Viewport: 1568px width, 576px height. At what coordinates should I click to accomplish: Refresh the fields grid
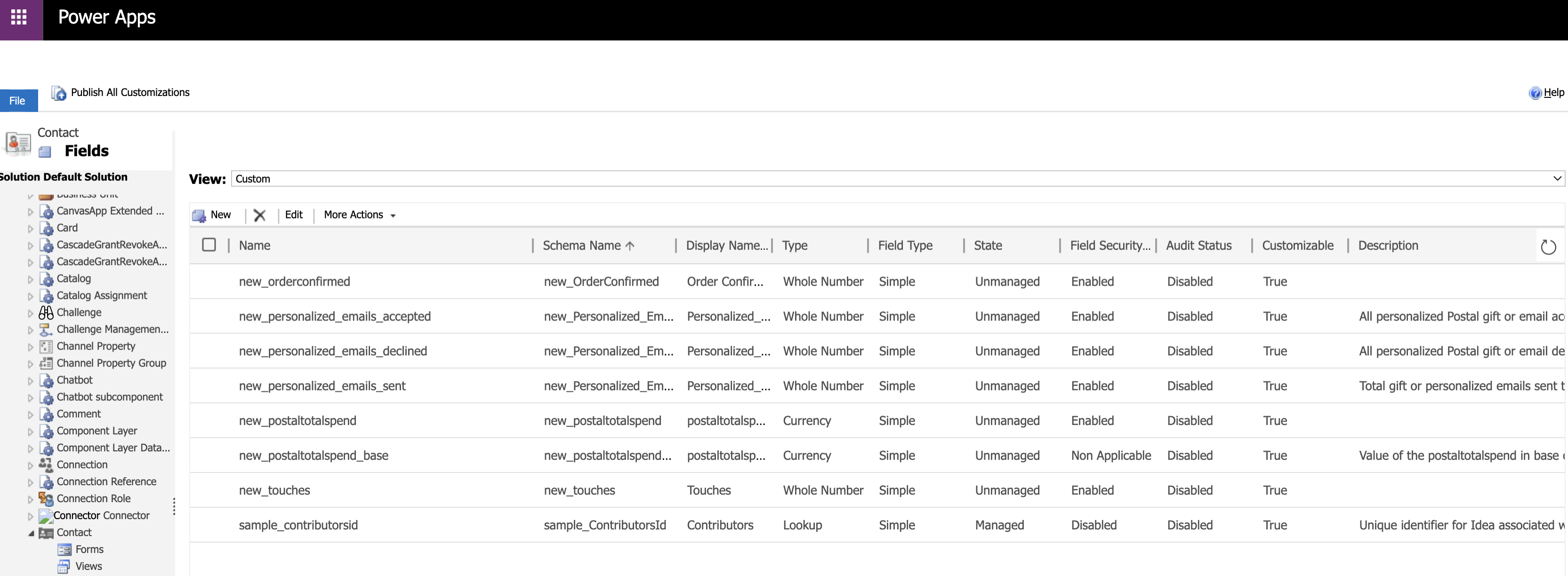[x=1548, y=247]
